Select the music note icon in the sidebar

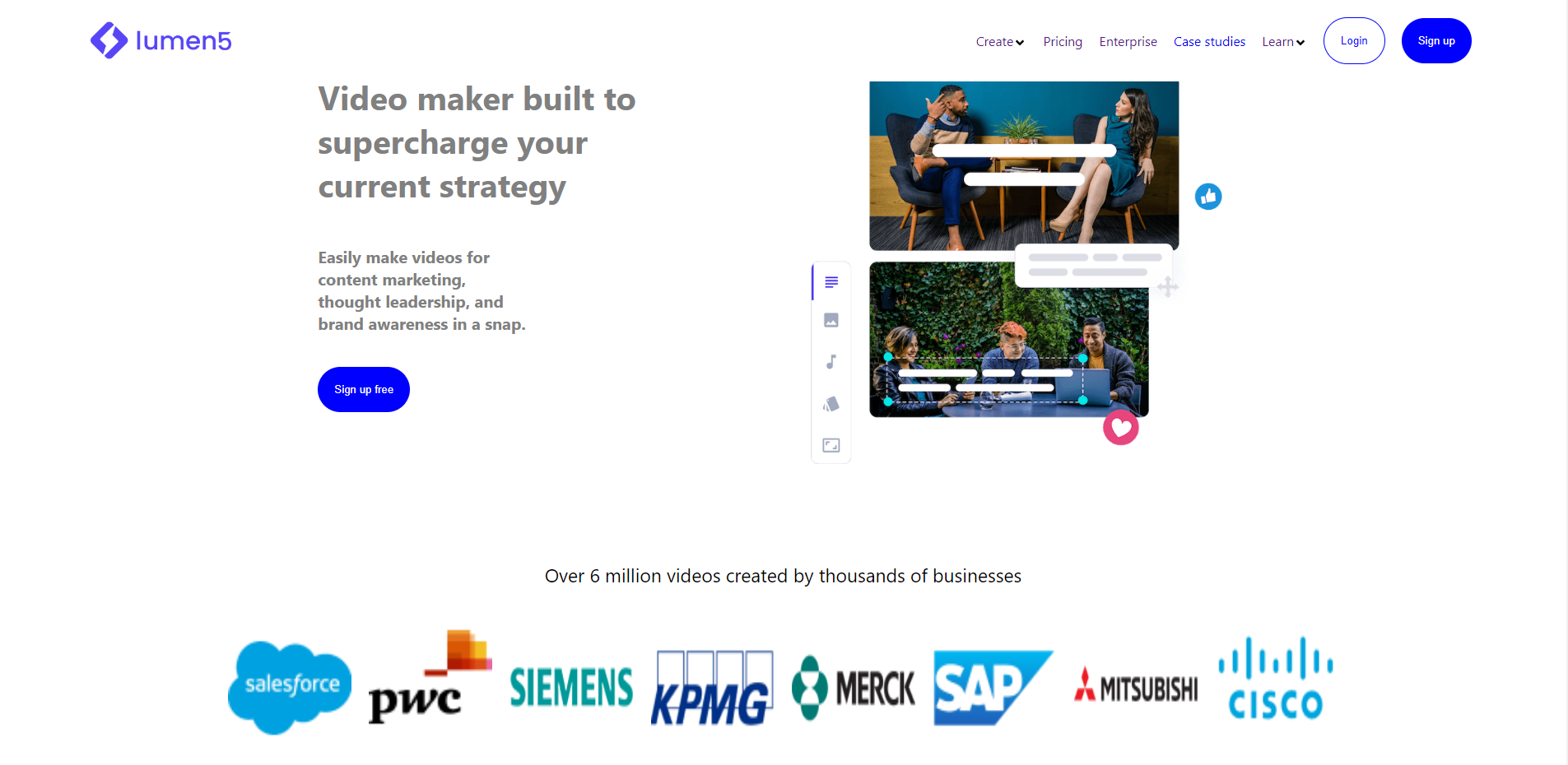click(x=831, y=362)
